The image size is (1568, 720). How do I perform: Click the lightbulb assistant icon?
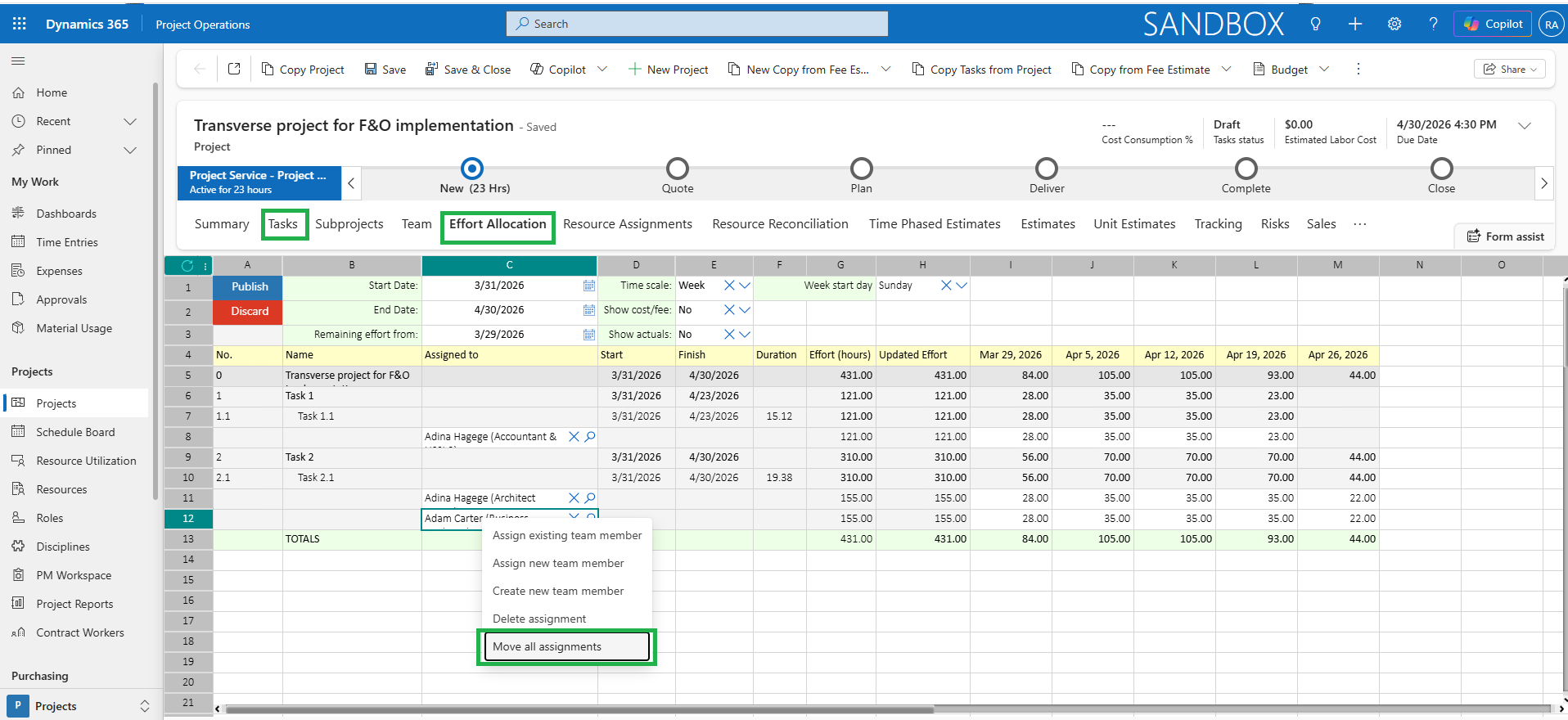1315,24
